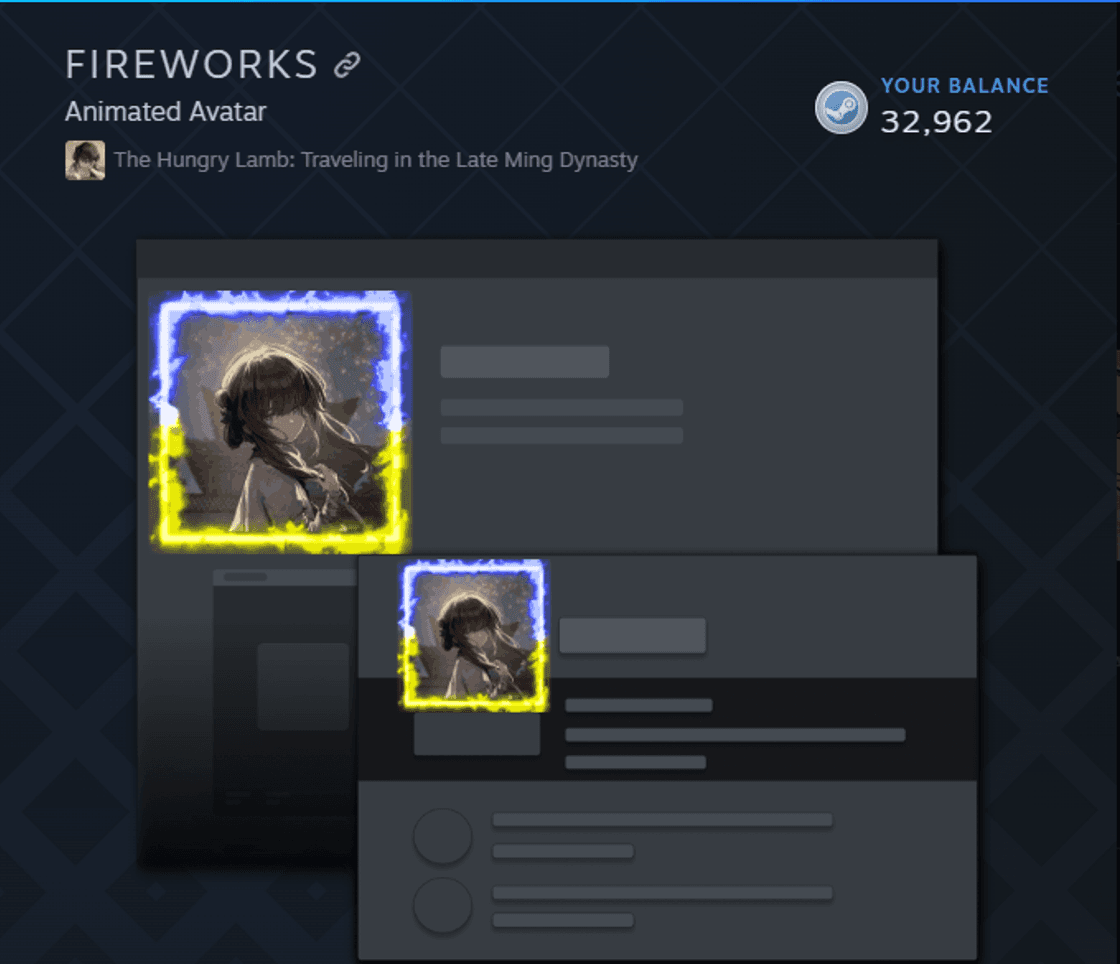The image size is (1120, 964).
Task: Click first circular placeholder in mini-profile preview
Action: [x=443, y=836]
